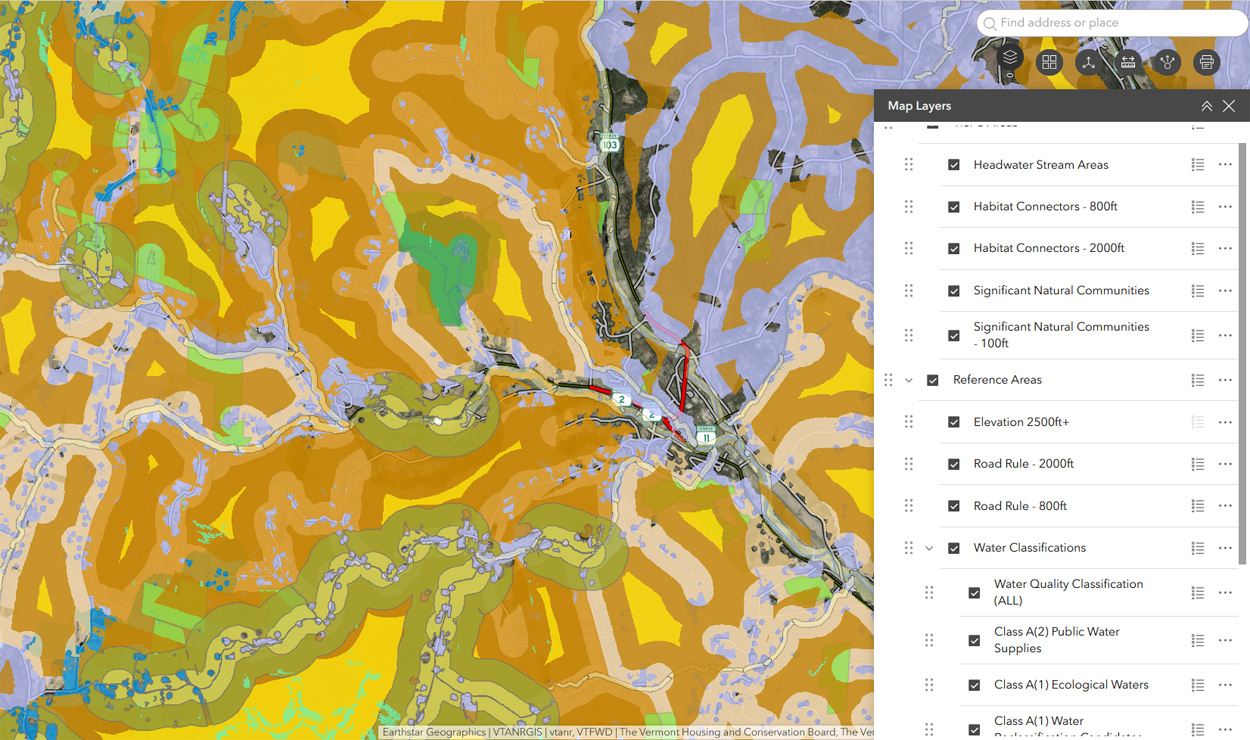Click the 'Road Rule - 800ft' layer name
1250x740 pixels.
(x=1019, y=506)
